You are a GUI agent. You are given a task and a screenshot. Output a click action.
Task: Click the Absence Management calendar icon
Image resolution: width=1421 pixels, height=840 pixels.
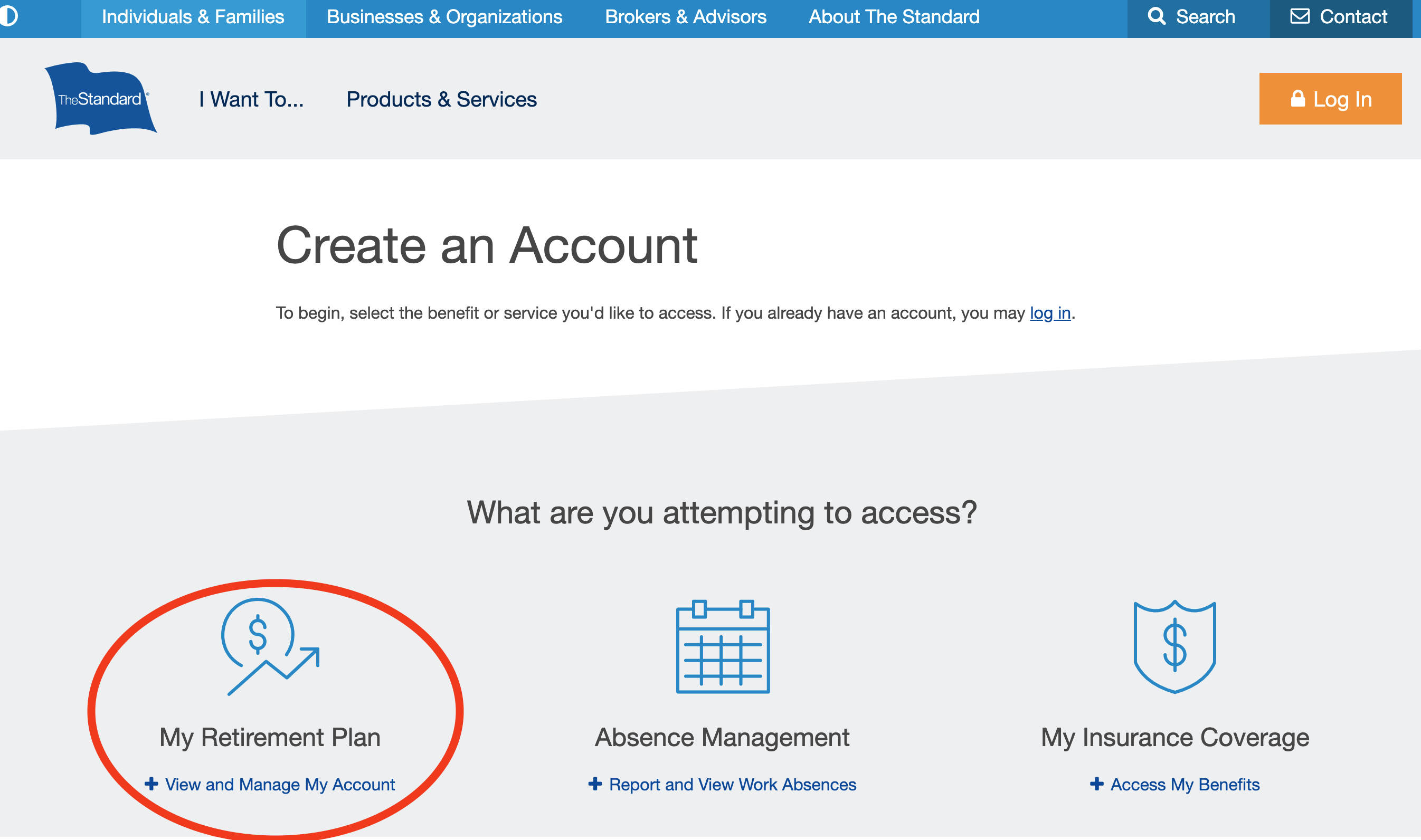(723, 647)
